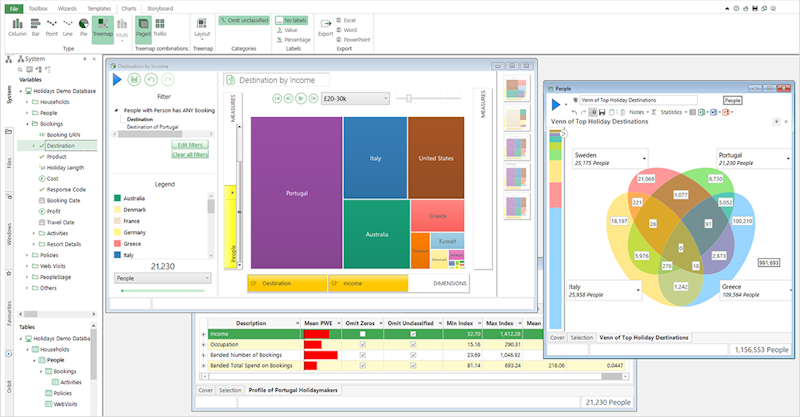Viewport: 800px width, 417px height.
Task: Open the People measure dropdown under 21,230
Action: [x=163, y=278]
